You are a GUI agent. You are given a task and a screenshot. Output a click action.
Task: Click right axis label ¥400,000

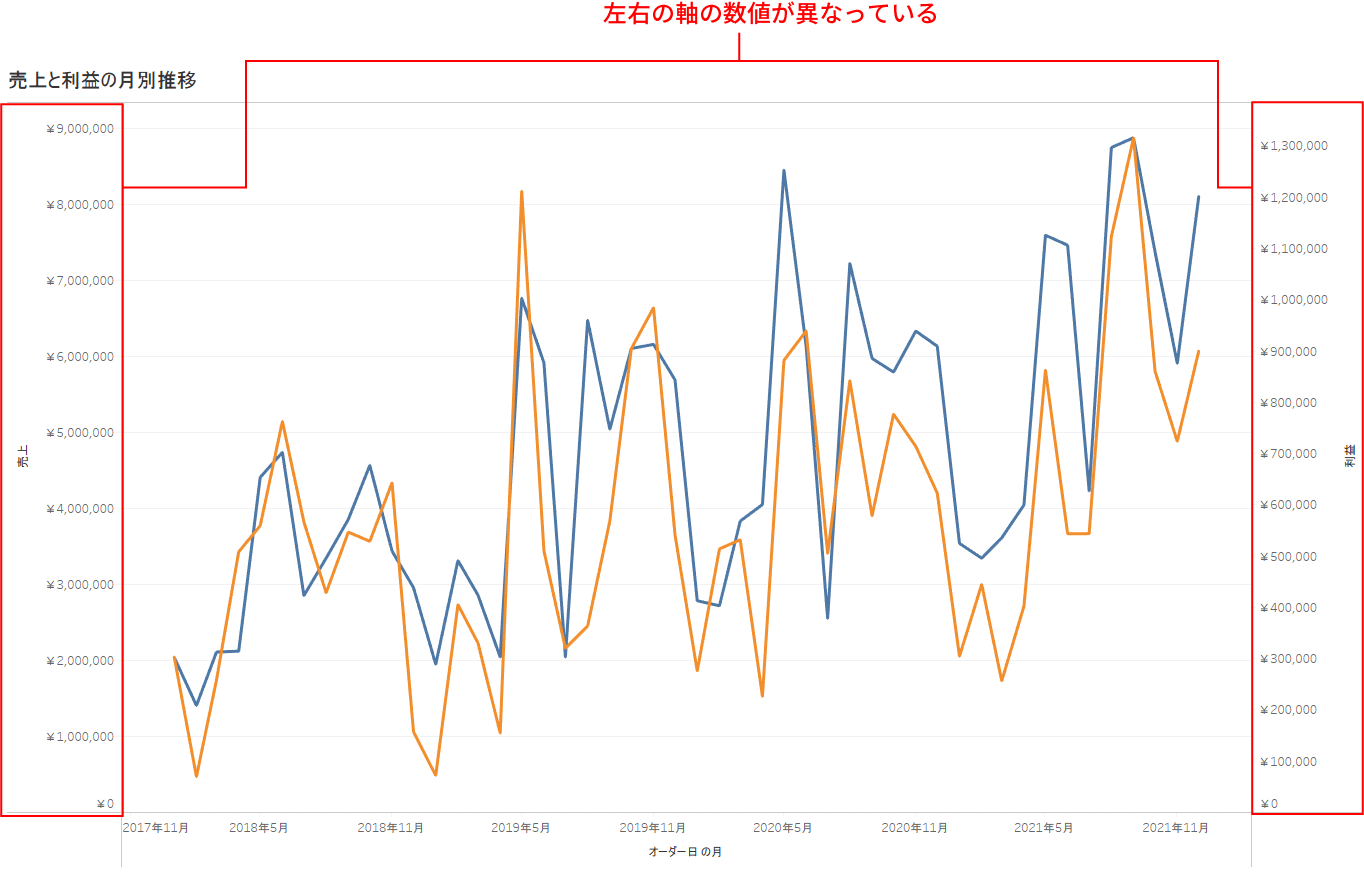point(1288,608)
